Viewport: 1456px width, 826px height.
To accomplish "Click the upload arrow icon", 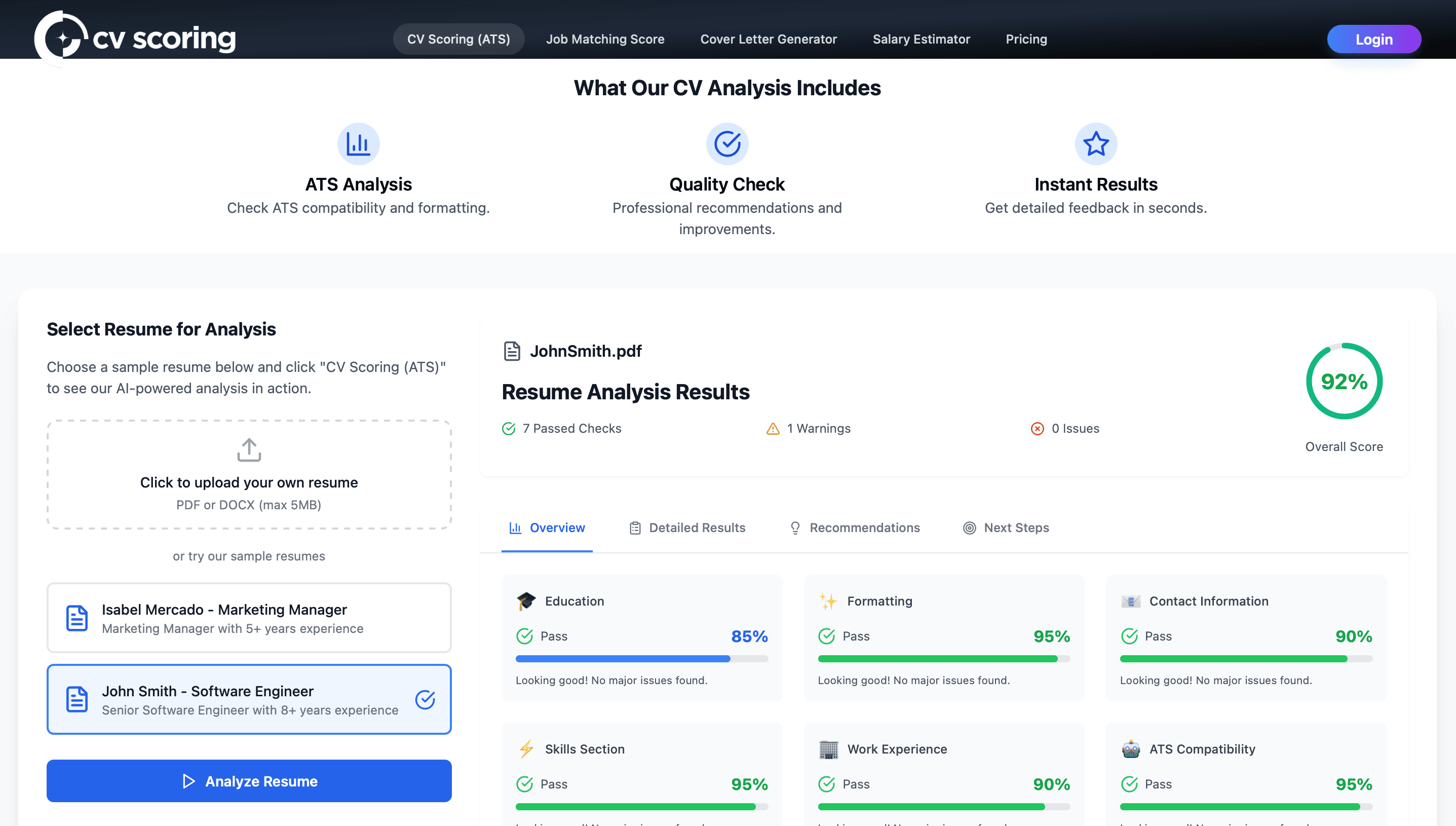I will pos(249,450).
